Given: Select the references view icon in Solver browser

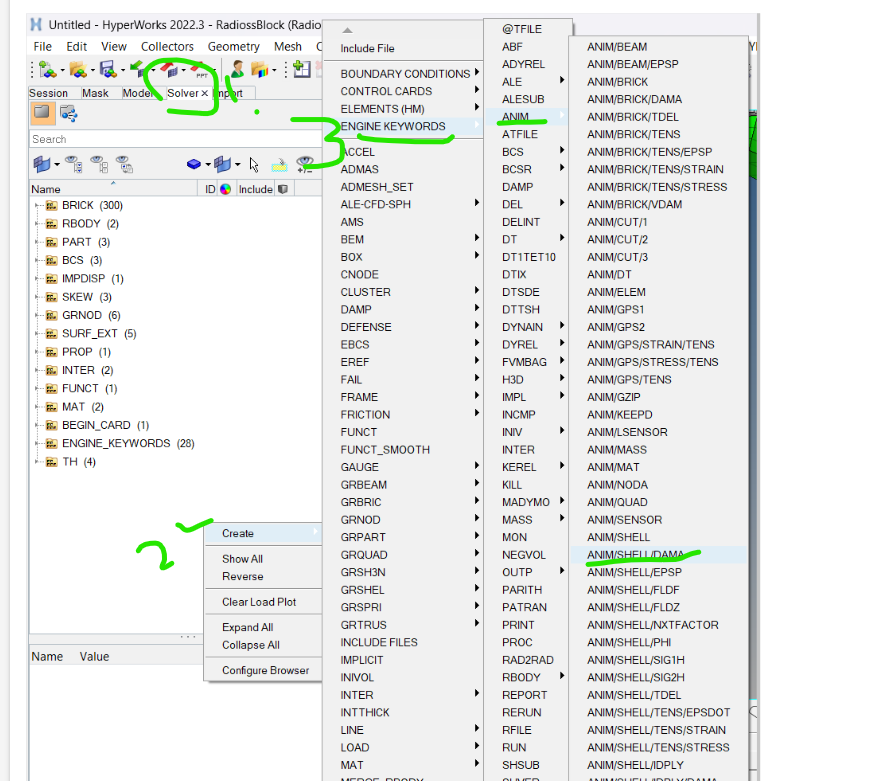Looking at the screenshot, I should point(69,113).
